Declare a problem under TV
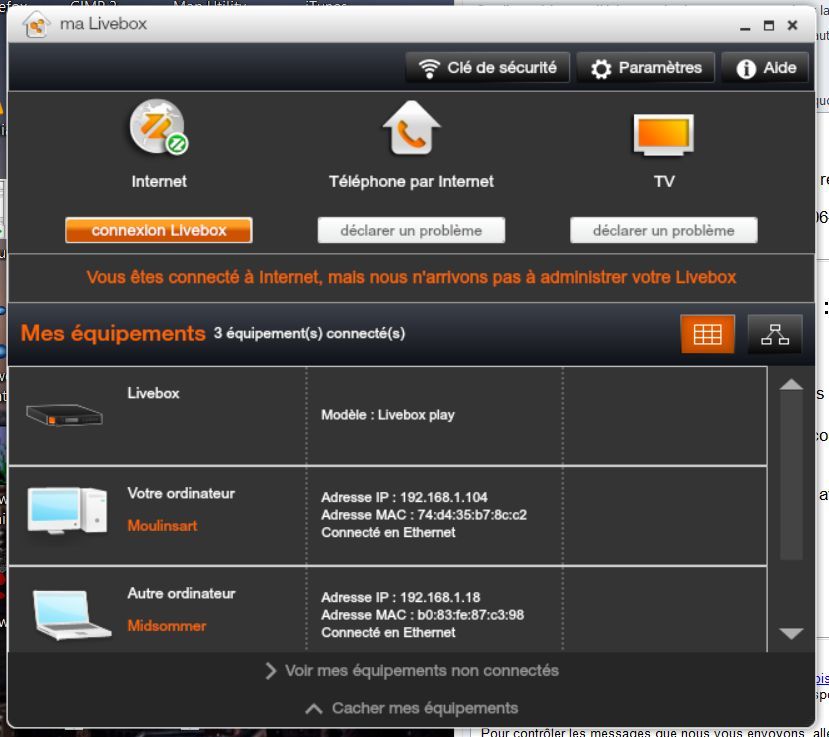 tap(664, 231)
